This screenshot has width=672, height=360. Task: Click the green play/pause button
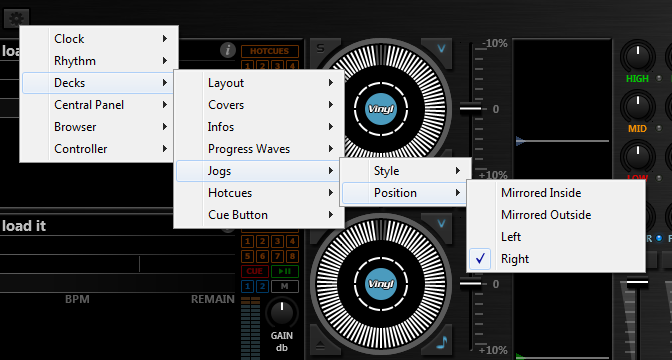285,271
